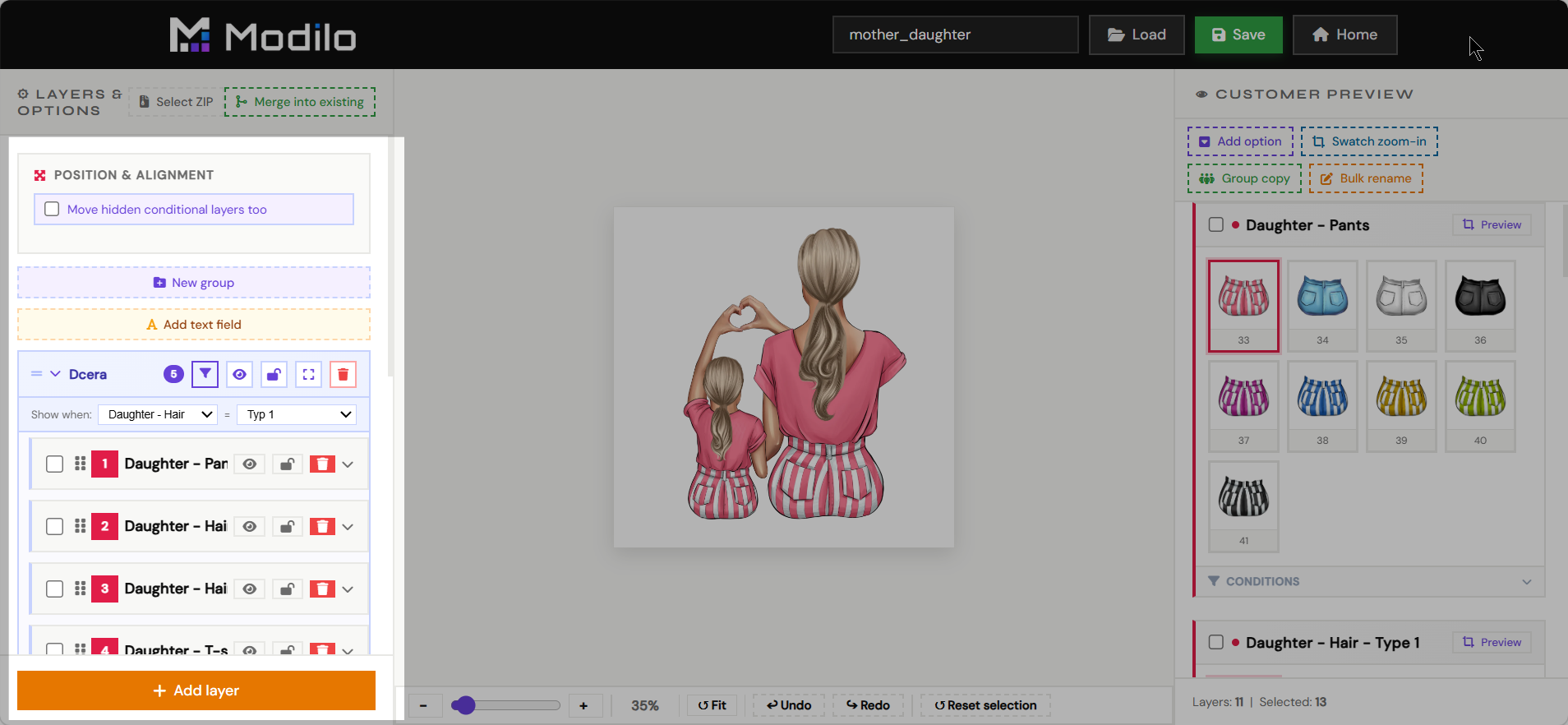Grab the drag grip of layer 1
The width and height of the screenshot is (1568, 725).
(x=80, y=464)
